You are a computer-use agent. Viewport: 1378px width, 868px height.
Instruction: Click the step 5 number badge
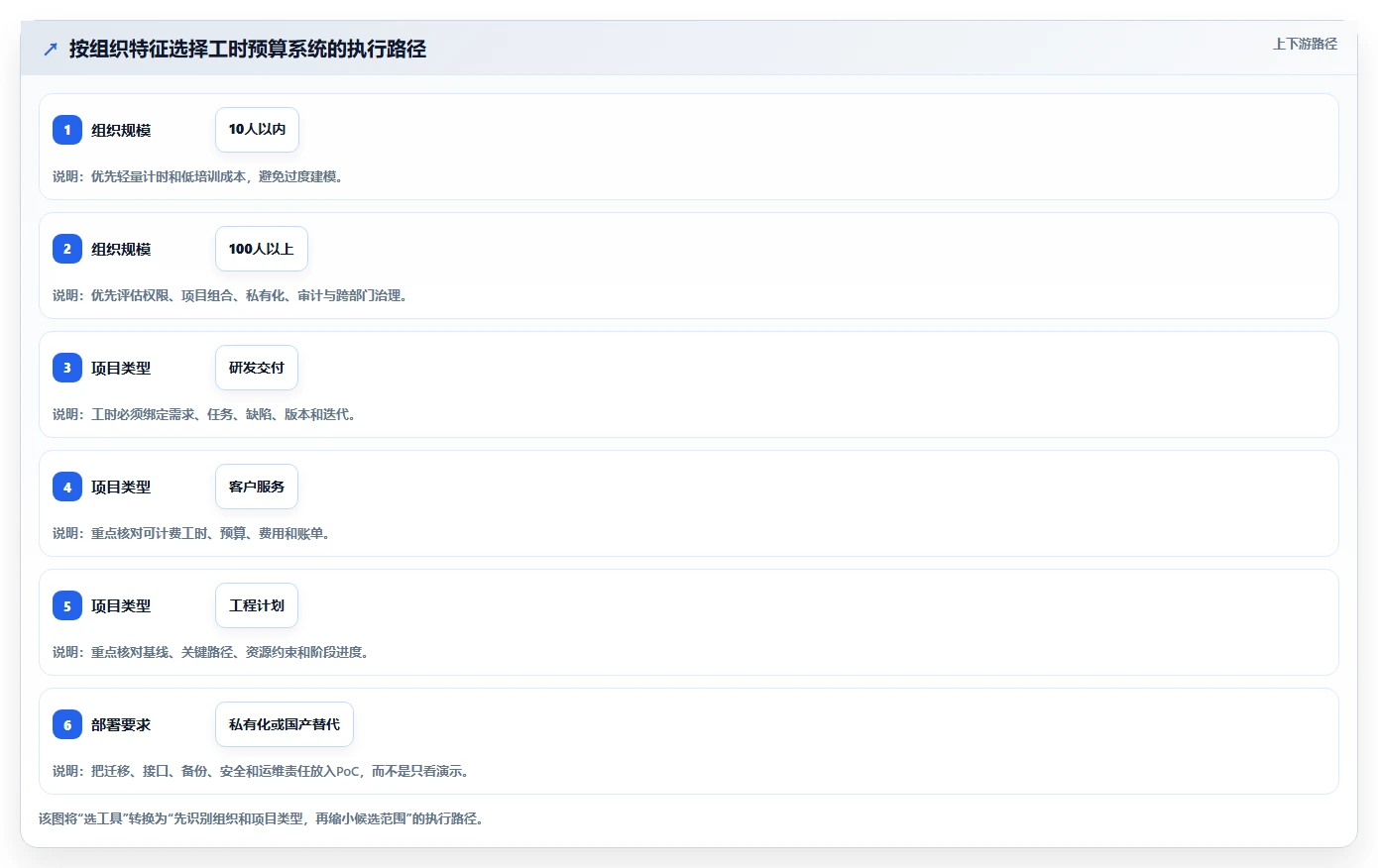pyautogui.click(x=67, y=605)
